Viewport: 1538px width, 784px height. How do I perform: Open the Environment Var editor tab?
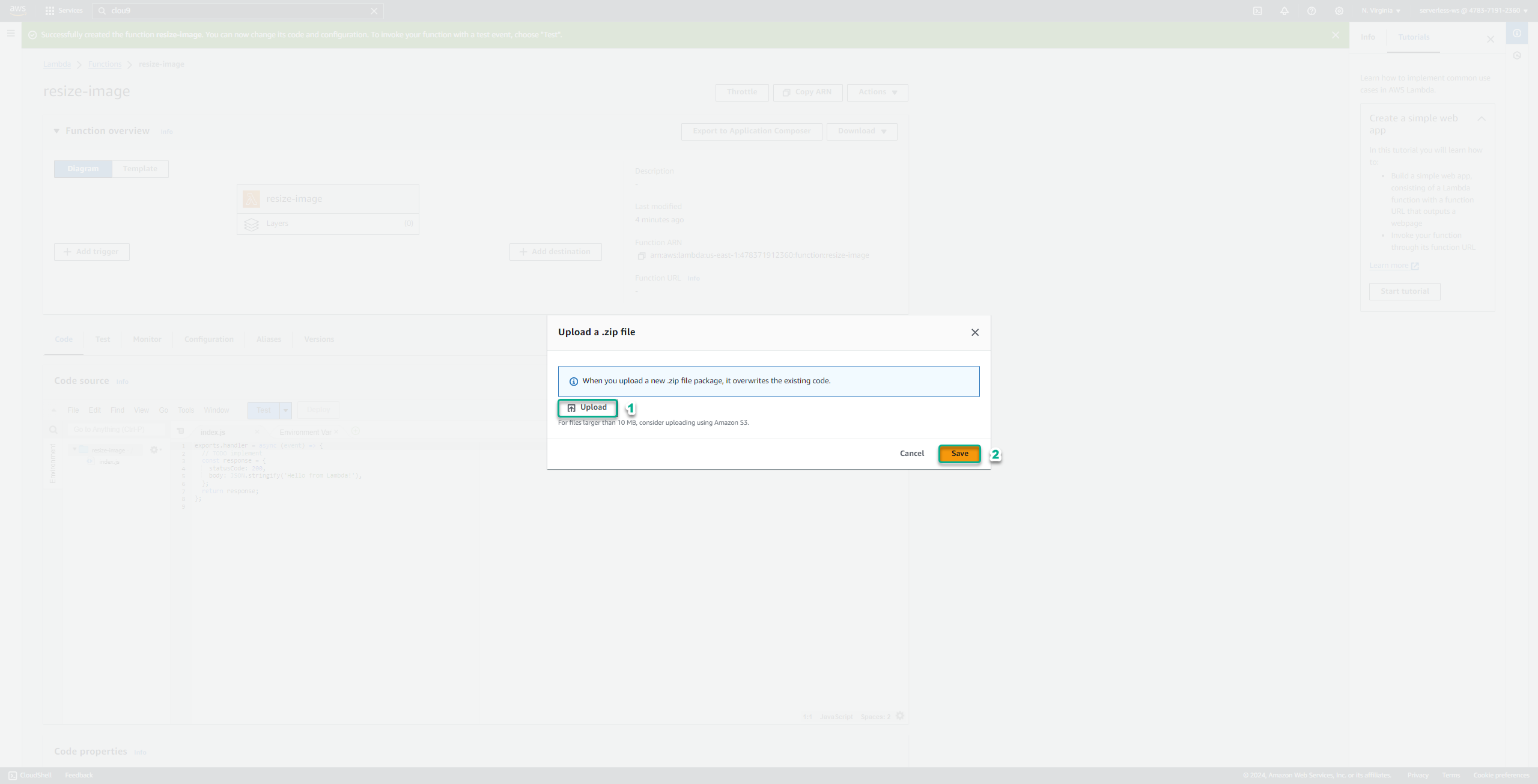305,433
